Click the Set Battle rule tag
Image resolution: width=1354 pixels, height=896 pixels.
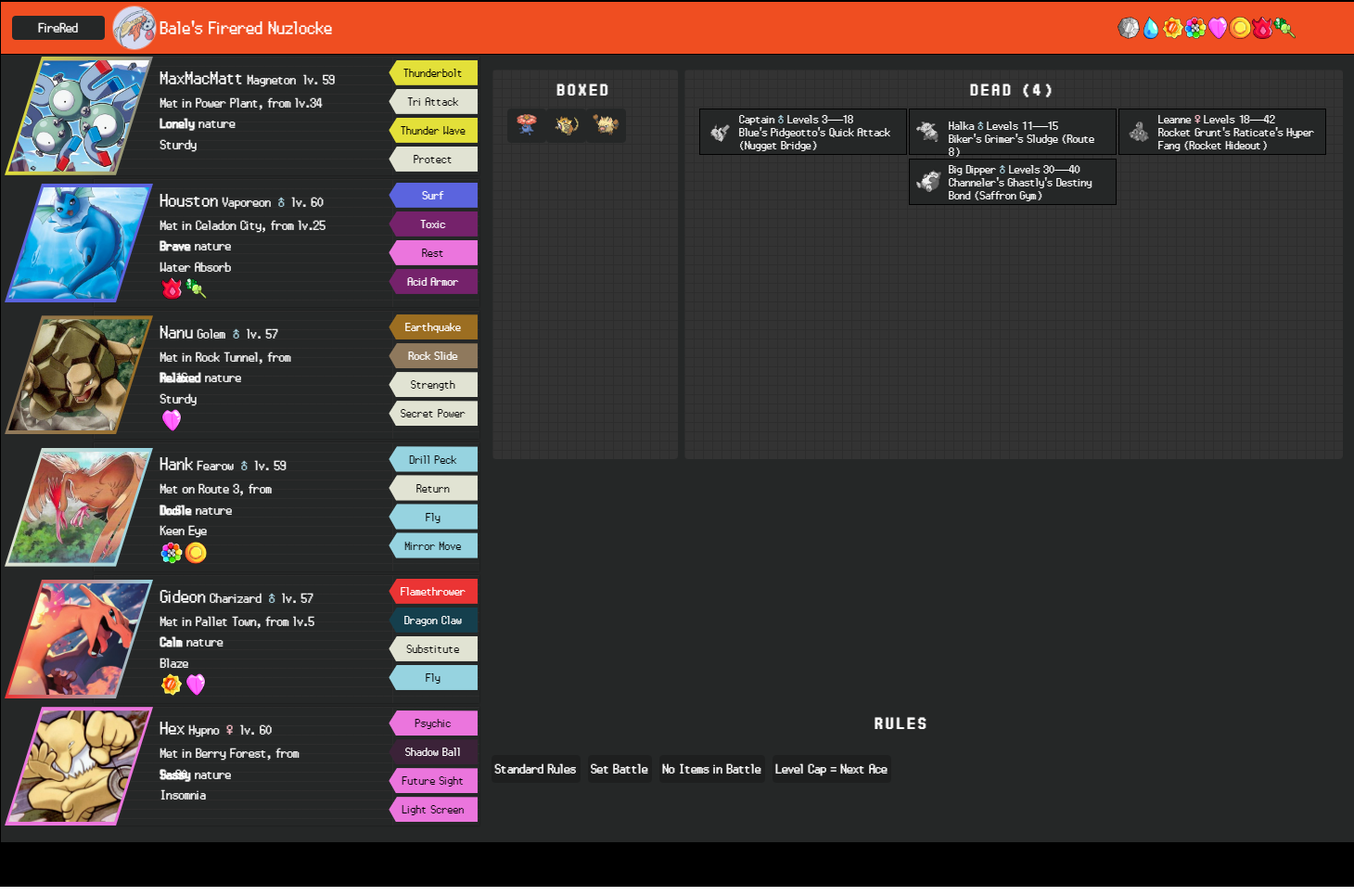point(620,769)
